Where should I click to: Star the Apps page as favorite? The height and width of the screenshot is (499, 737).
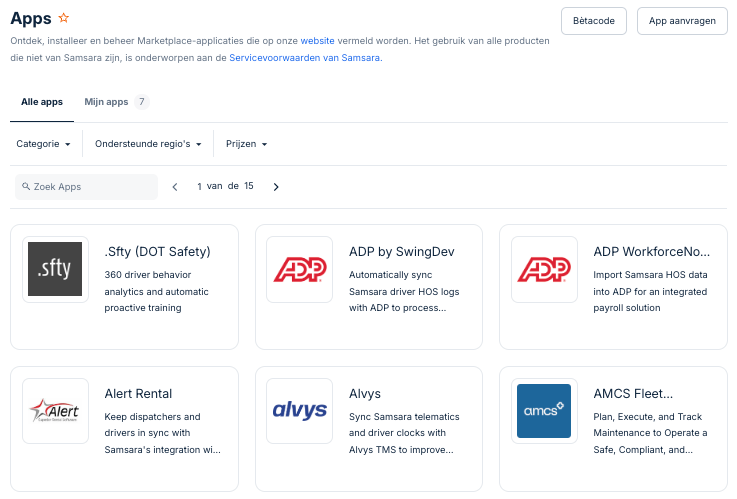click(64, 18)
